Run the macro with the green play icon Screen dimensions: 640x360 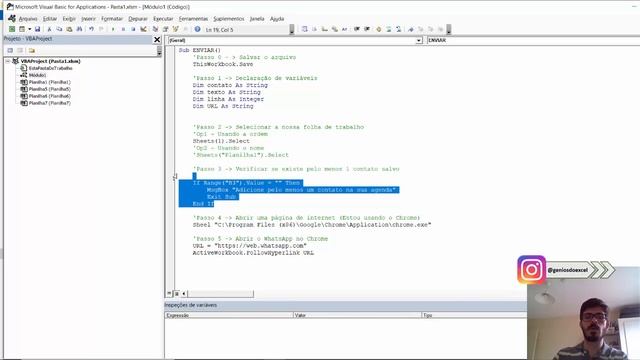pos(113,29)
